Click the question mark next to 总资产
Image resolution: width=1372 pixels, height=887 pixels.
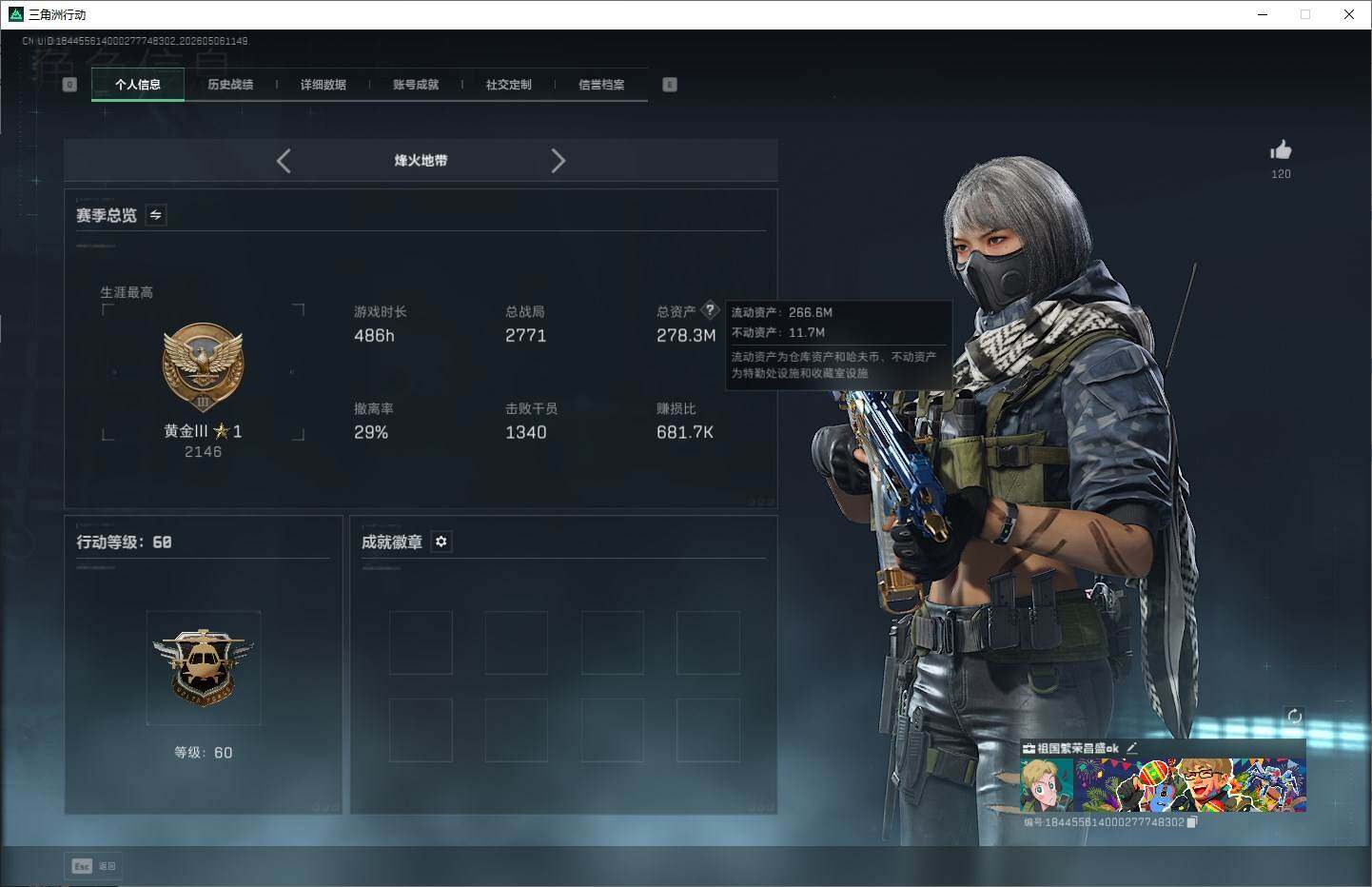tap(710, 309)
